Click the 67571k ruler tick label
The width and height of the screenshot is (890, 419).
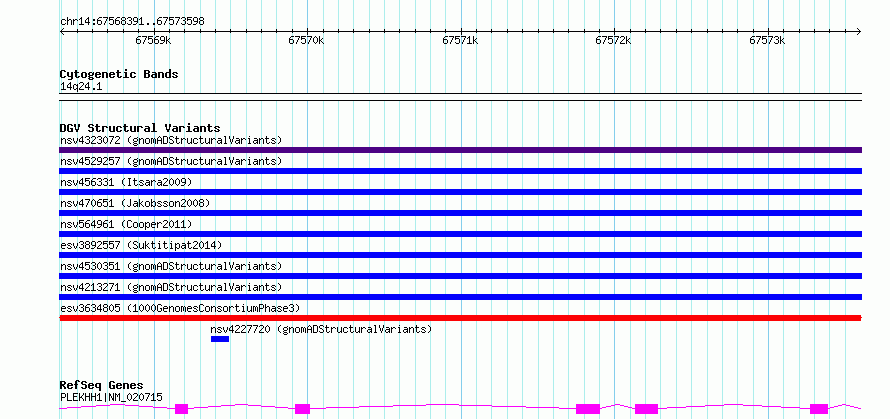point(460,40)
